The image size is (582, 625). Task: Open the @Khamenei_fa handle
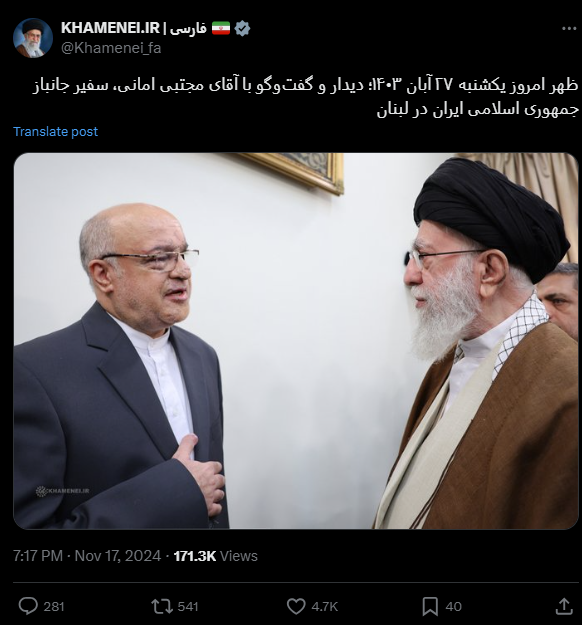[111, 48]
